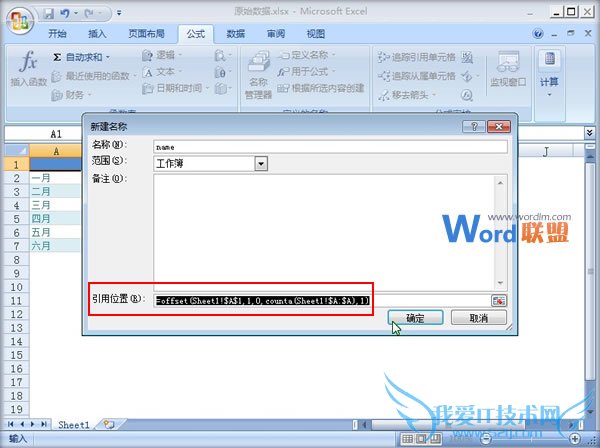Open the 名称管理器
The height and width of the screenshot is (448, 600).
258,75
